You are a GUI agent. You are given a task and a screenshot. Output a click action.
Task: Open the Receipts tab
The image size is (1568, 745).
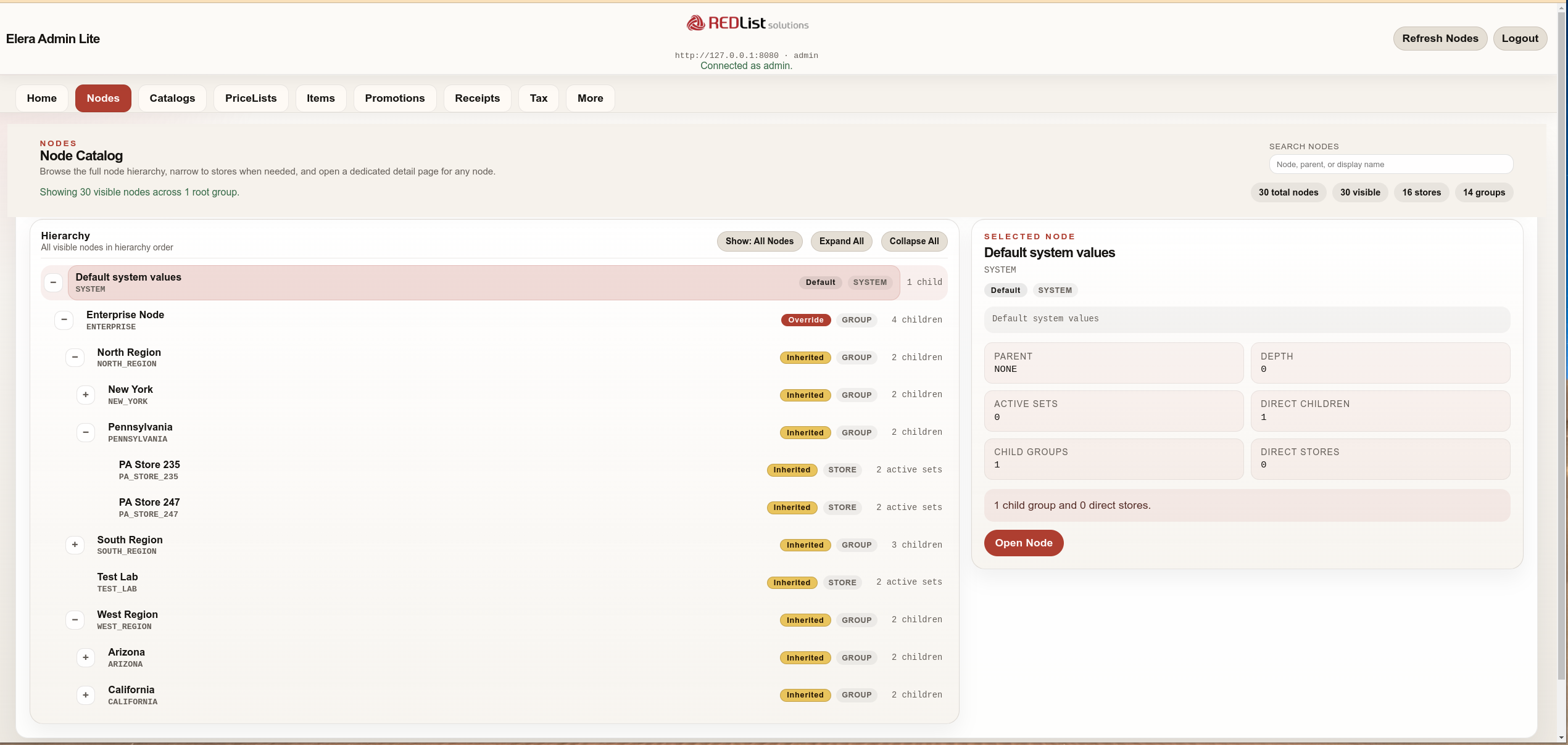click(478, 98)
